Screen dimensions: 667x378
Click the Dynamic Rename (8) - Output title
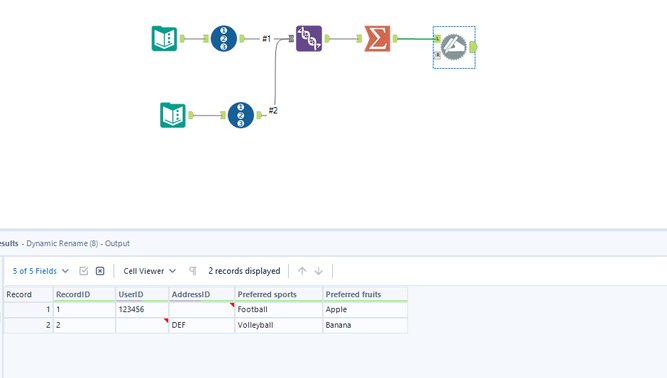(x=78, y=244)
